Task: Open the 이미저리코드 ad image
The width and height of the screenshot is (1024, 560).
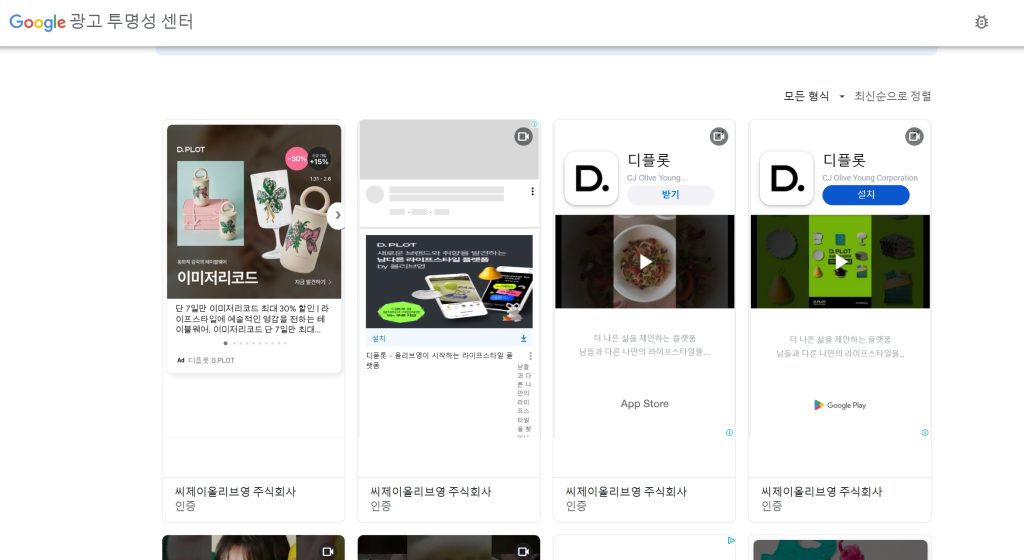Action: 254,211
